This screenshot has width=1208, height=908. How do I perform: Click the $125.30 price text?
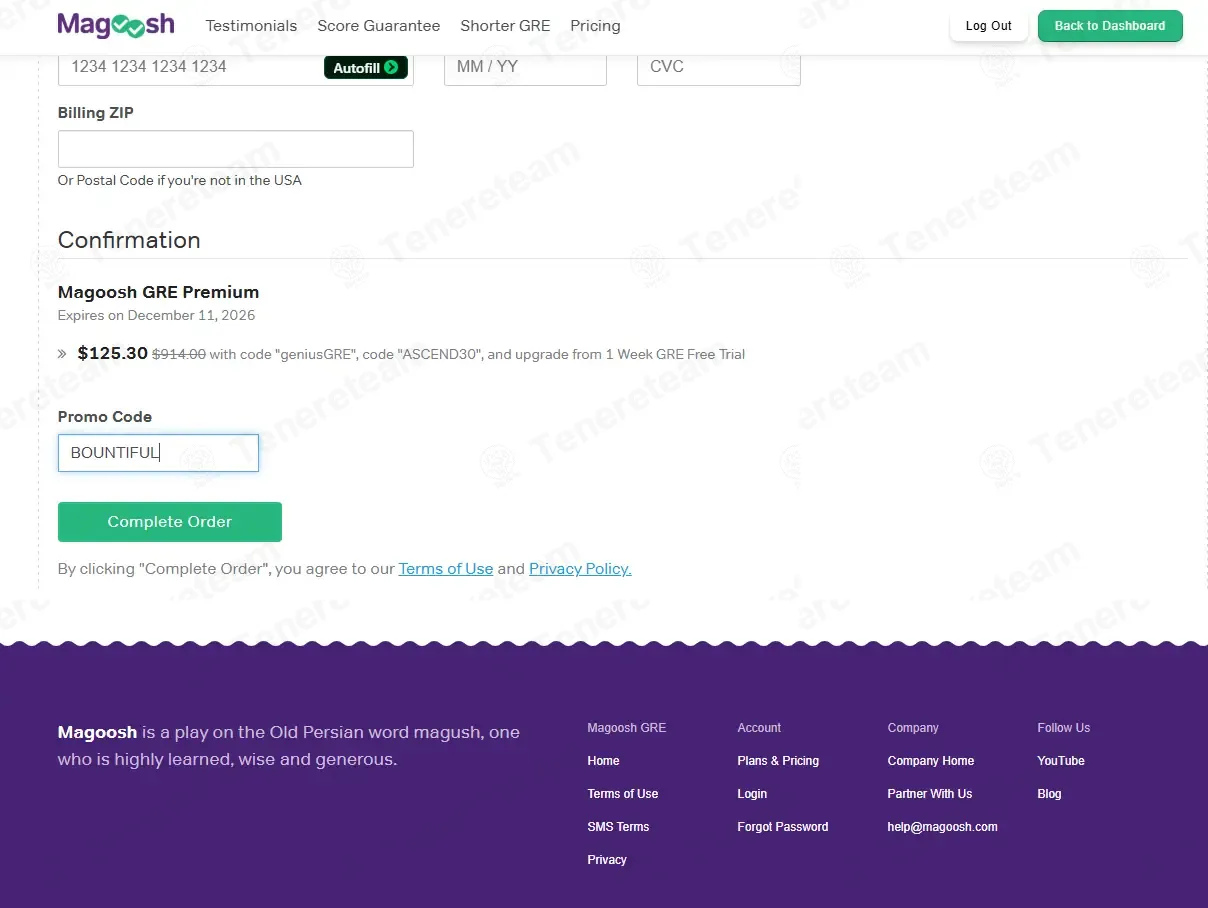(x=113, y=353)
